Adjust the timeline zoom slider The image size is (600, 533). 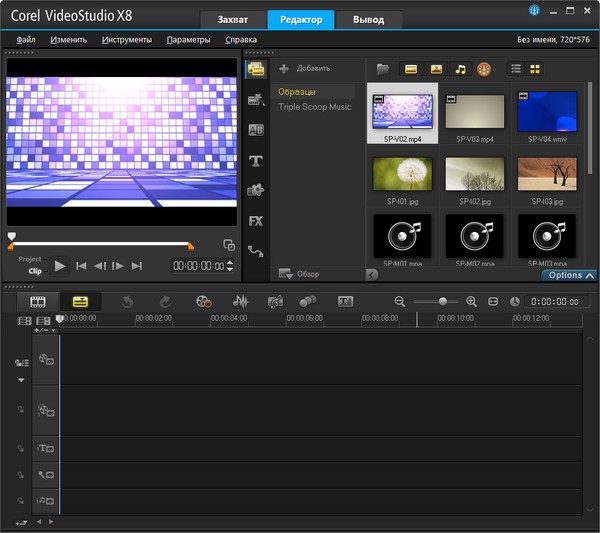[x=443, y=301]
